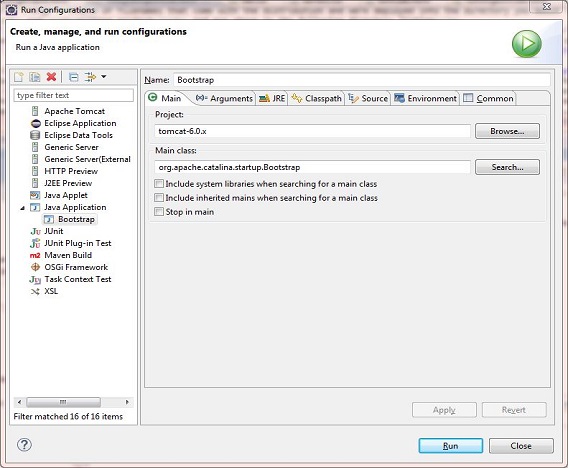The image size is (568, 468).
Task: Click the OSGi Framework icon
Action: [x=35, y=267]
